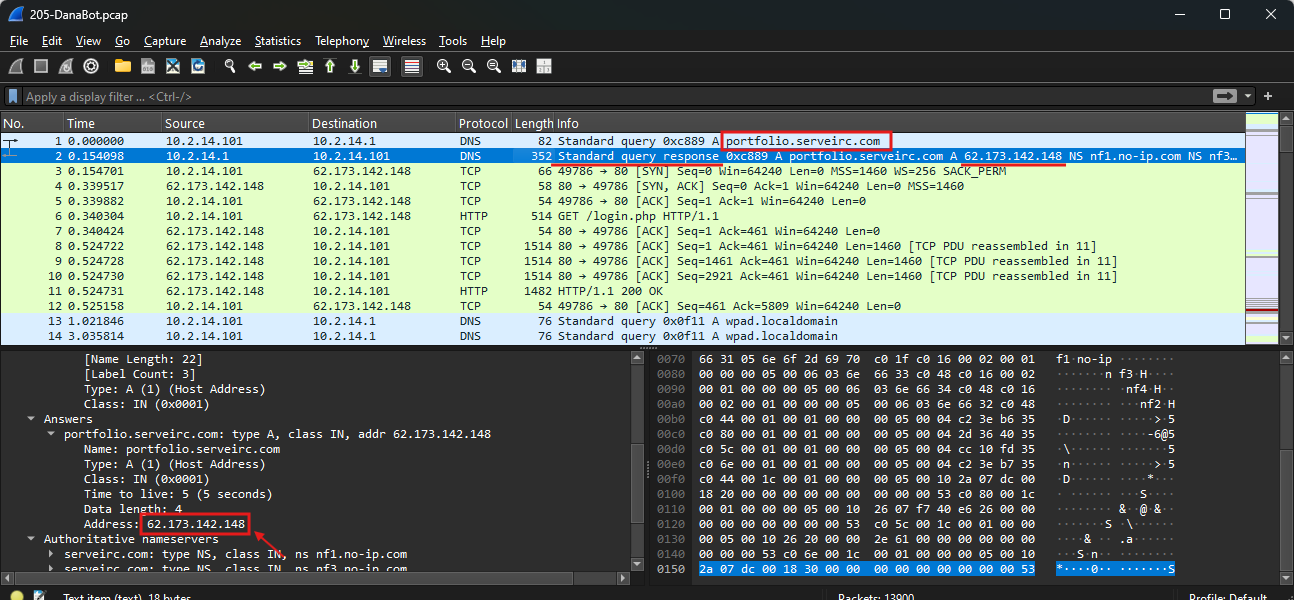Open a capture file using folder icon
The height and width of the screenshot is (600, 1294).
point(123,66)
